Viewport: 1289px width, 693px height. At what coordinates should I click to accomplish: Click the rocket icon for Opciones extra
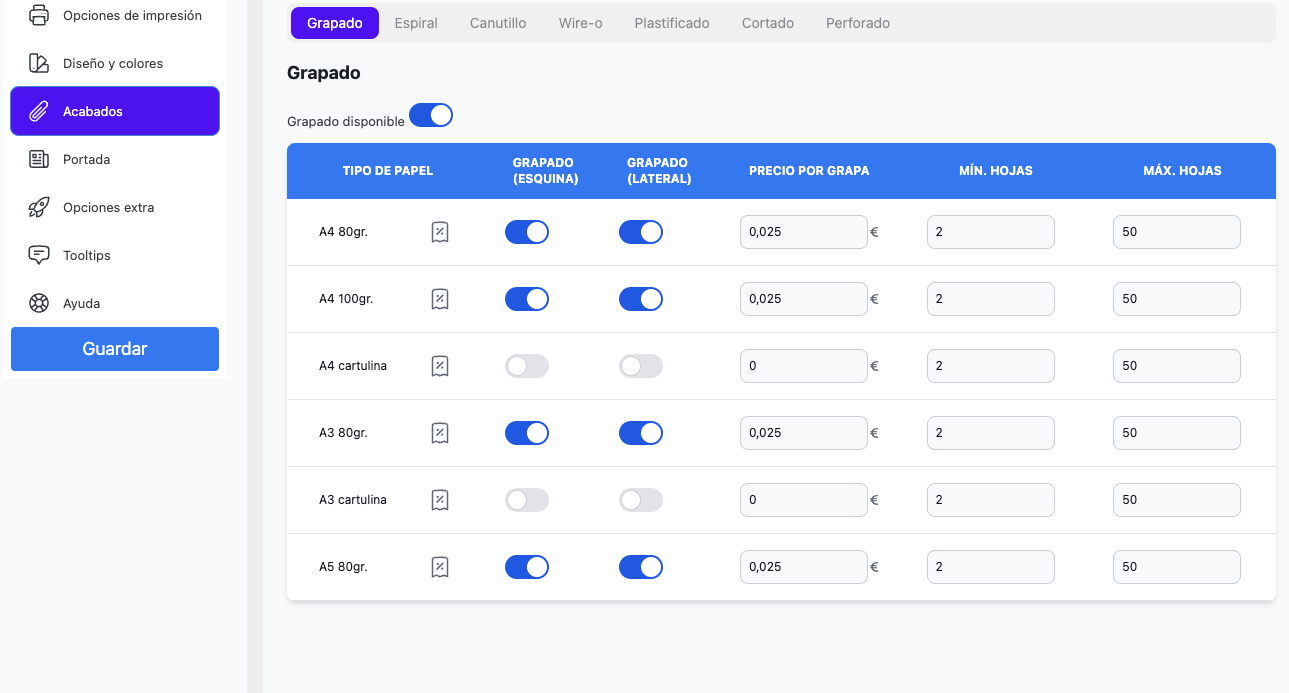(39, 207)
